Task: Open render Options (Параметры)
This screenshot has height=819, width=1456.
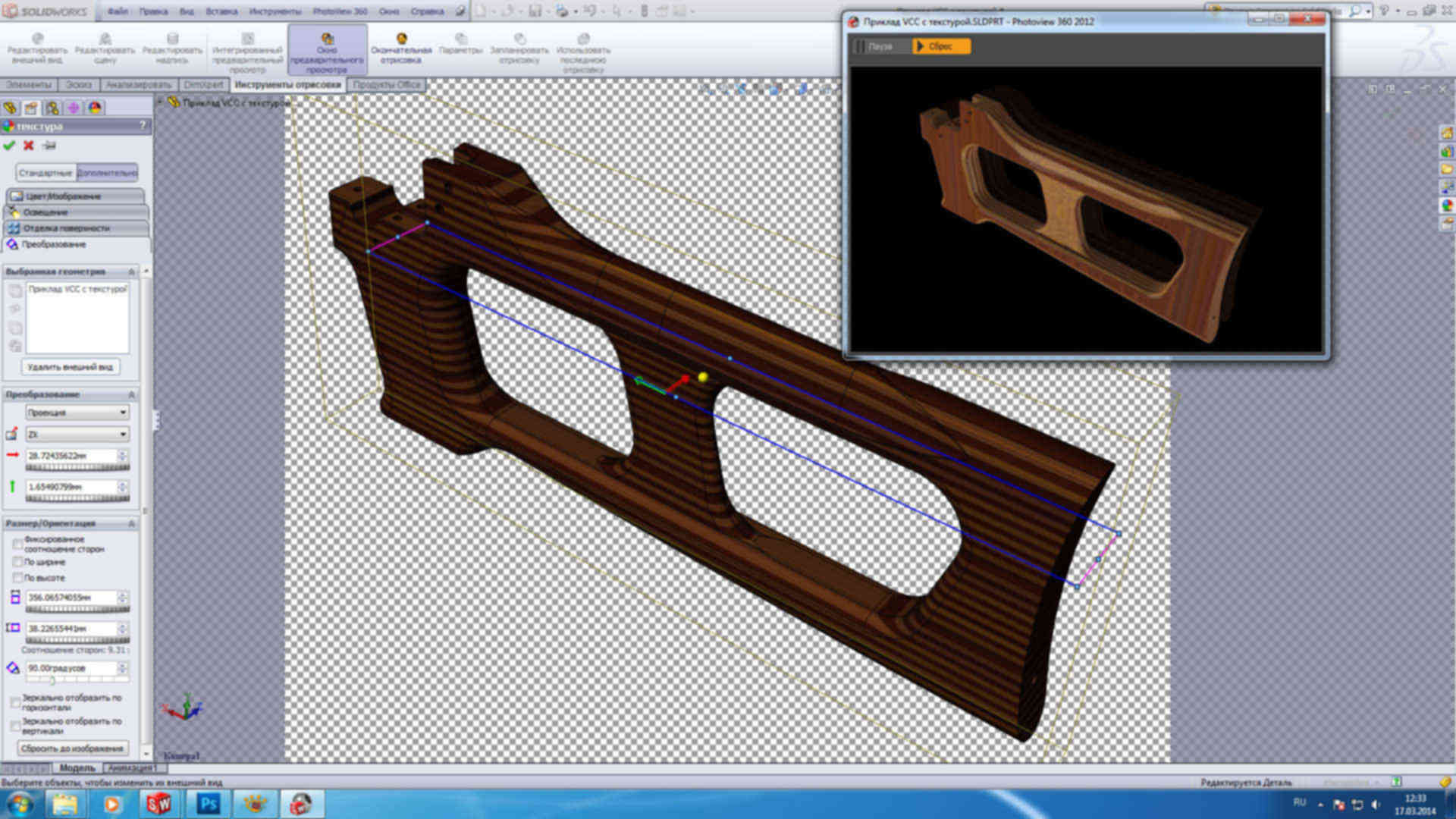Action: (460, 44)
